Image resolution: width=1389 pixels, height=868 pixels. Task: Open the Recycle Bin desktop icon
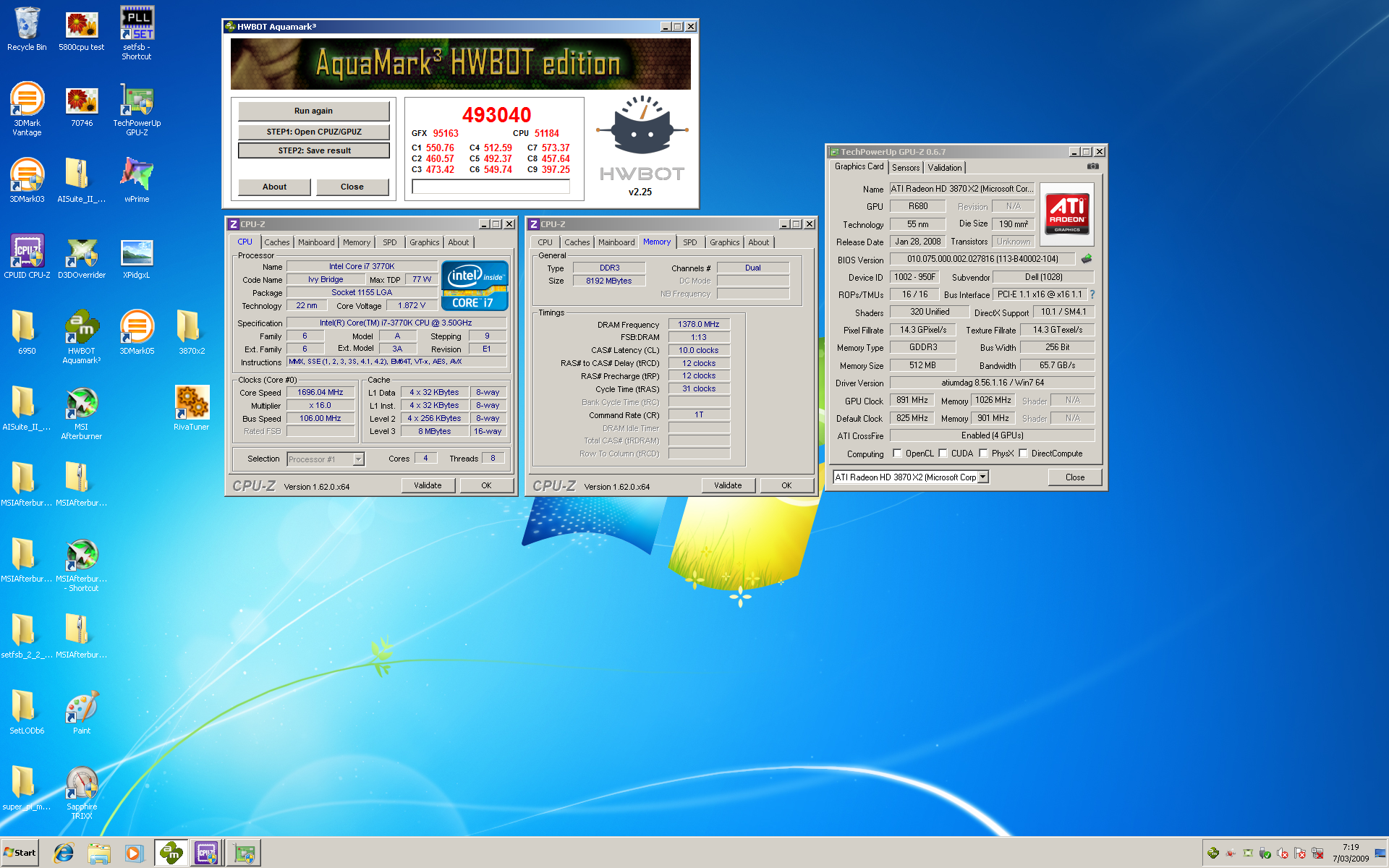coord(27,29)
